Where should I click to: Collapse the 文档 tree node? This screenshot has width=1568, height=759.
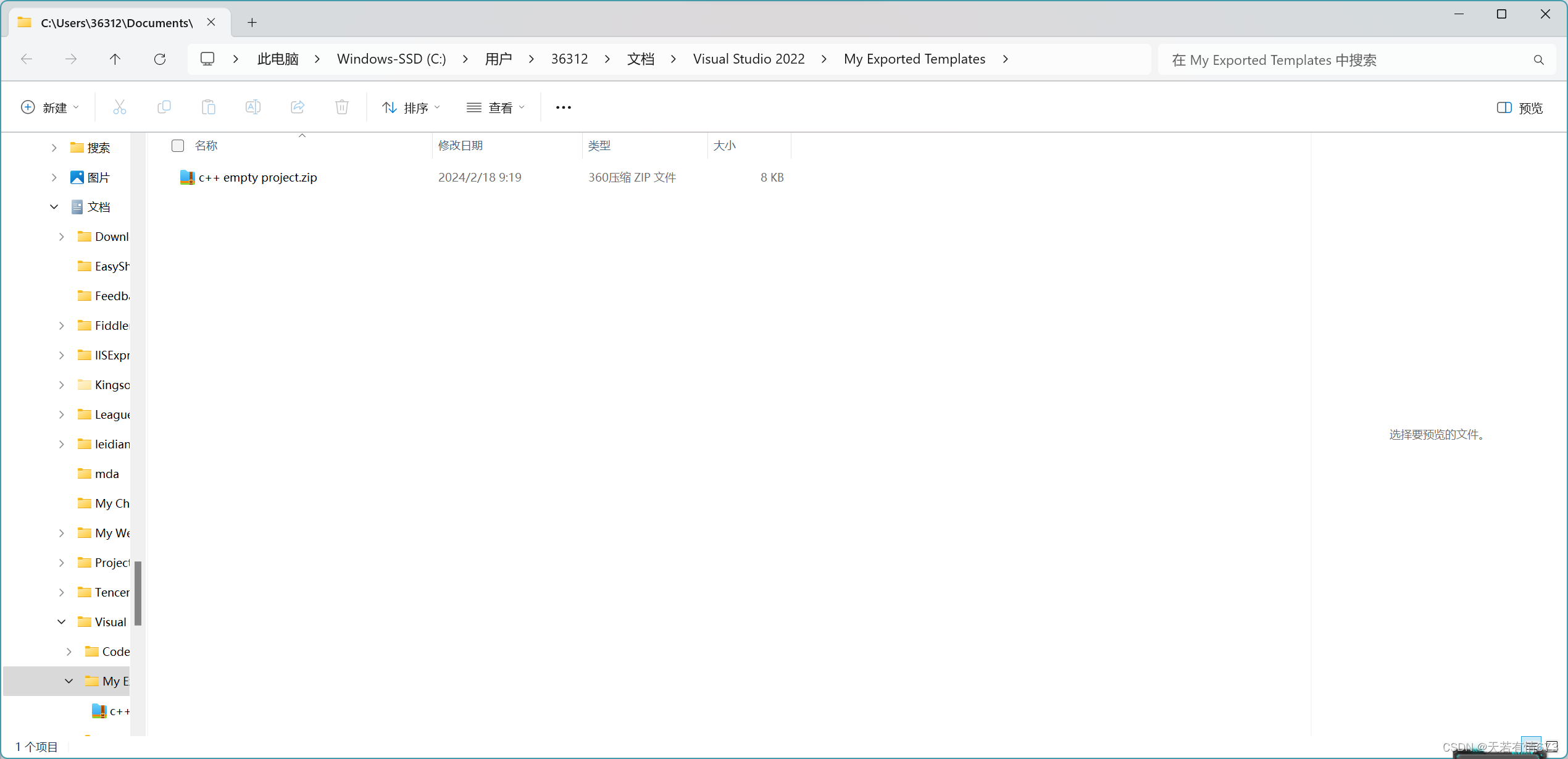(54, 207)
